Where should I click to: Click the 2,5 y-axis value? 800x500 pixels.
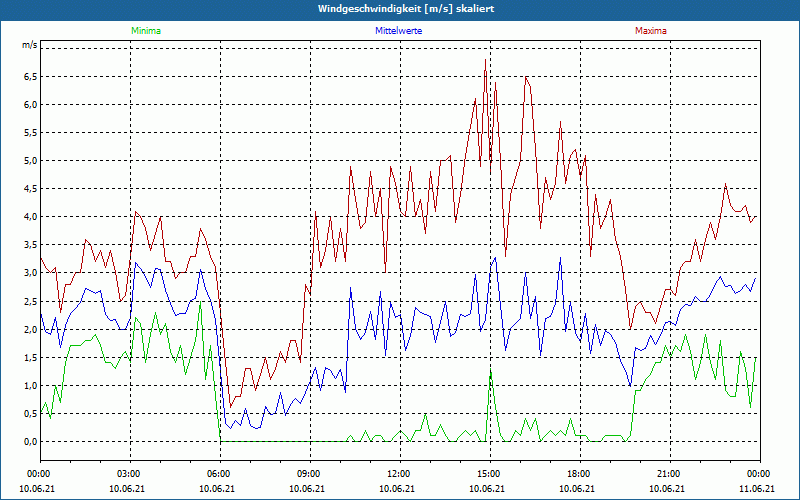[30, 301]
